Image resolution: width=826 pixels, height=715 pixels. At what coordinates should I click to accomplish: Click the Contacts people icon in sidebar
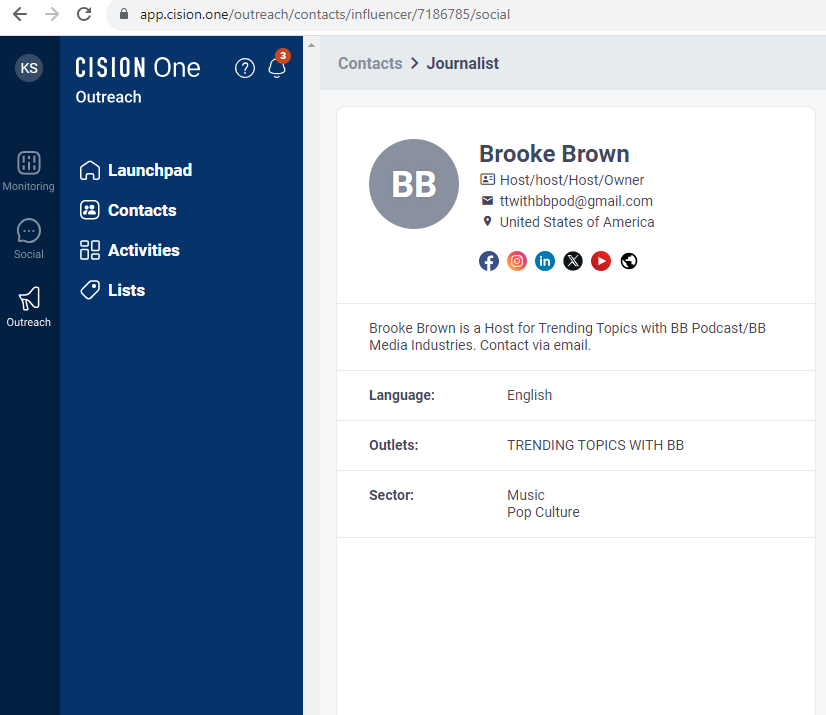(90, 210)
